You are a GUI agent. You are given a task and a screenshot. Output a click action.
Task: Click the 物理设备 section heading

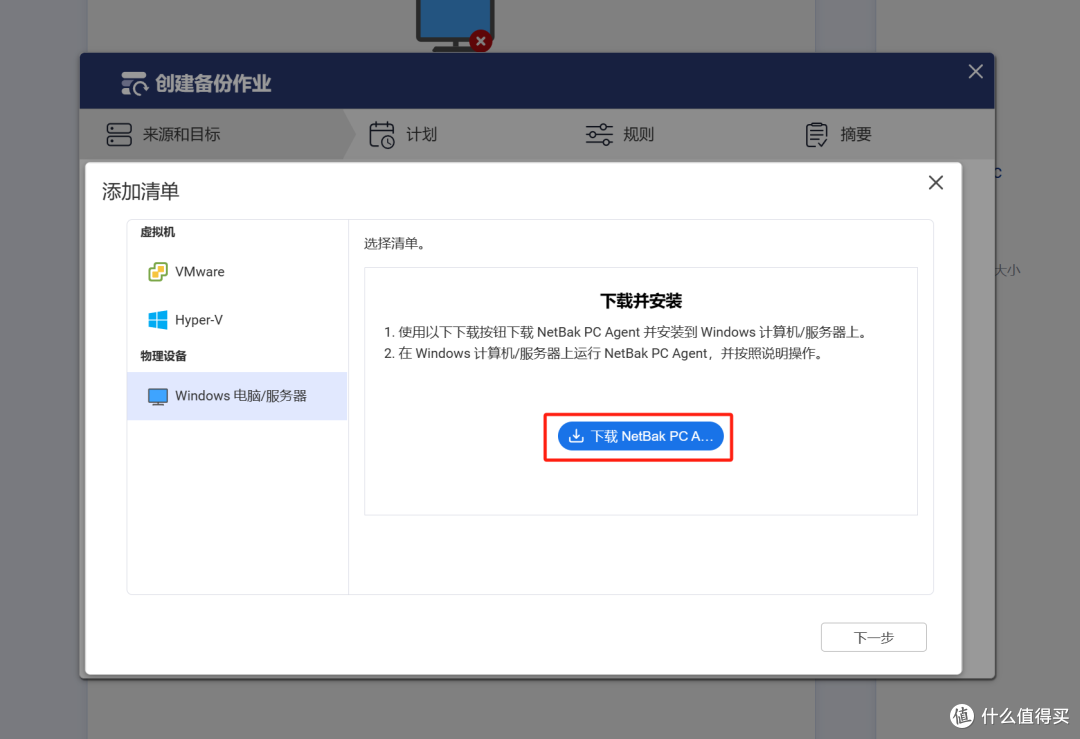pyautogui.click(x=163, y=356)
